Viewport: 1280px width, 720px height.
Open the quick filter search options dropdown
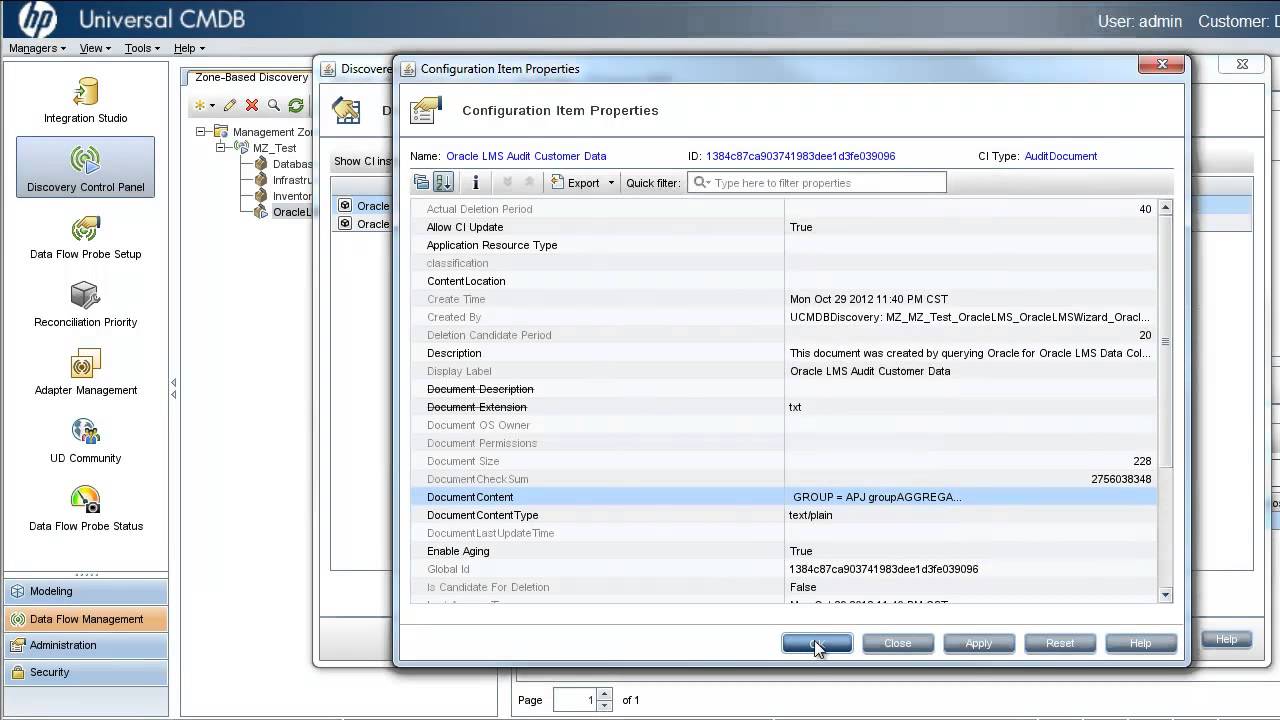701,183
